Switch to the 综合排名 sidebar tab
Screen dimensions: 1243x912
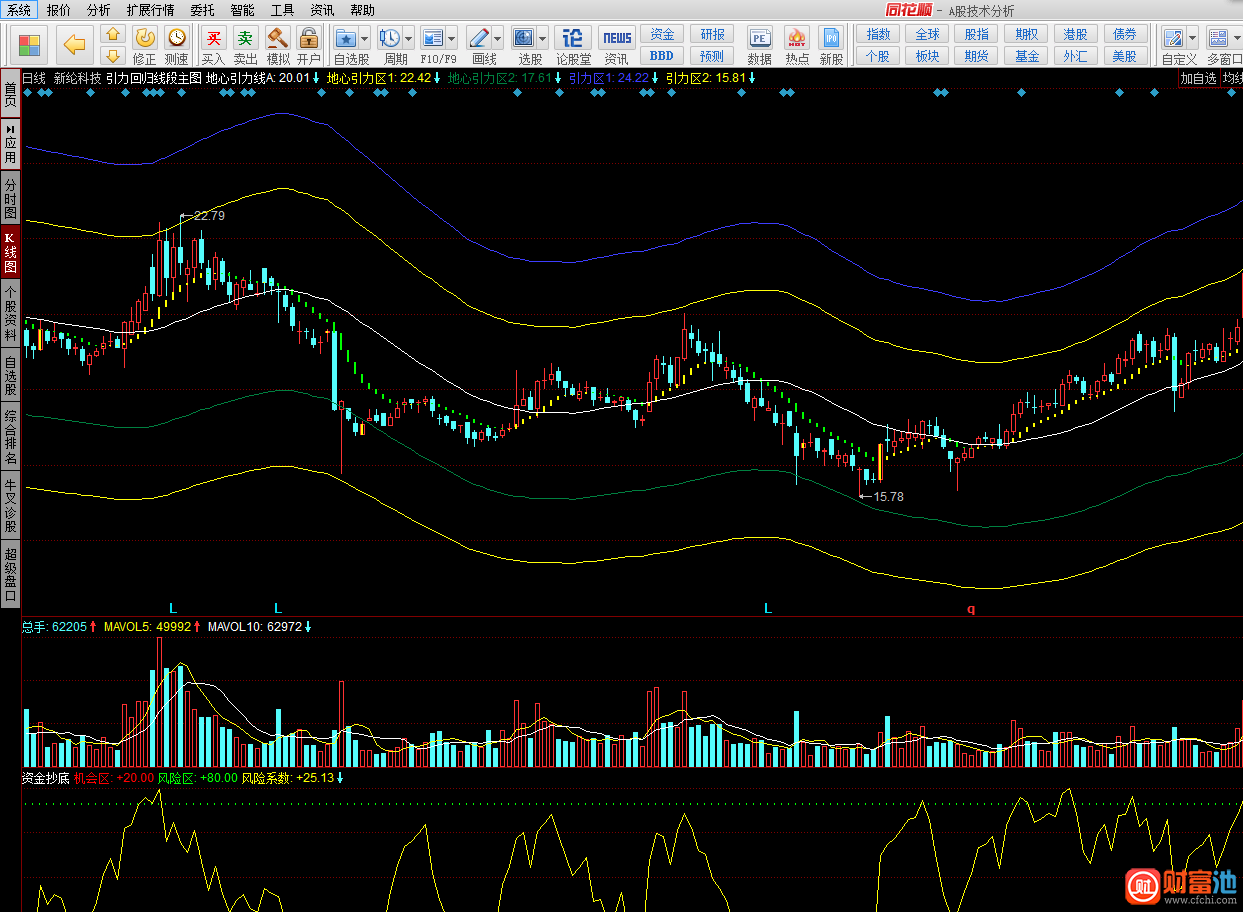click(10, 438)
